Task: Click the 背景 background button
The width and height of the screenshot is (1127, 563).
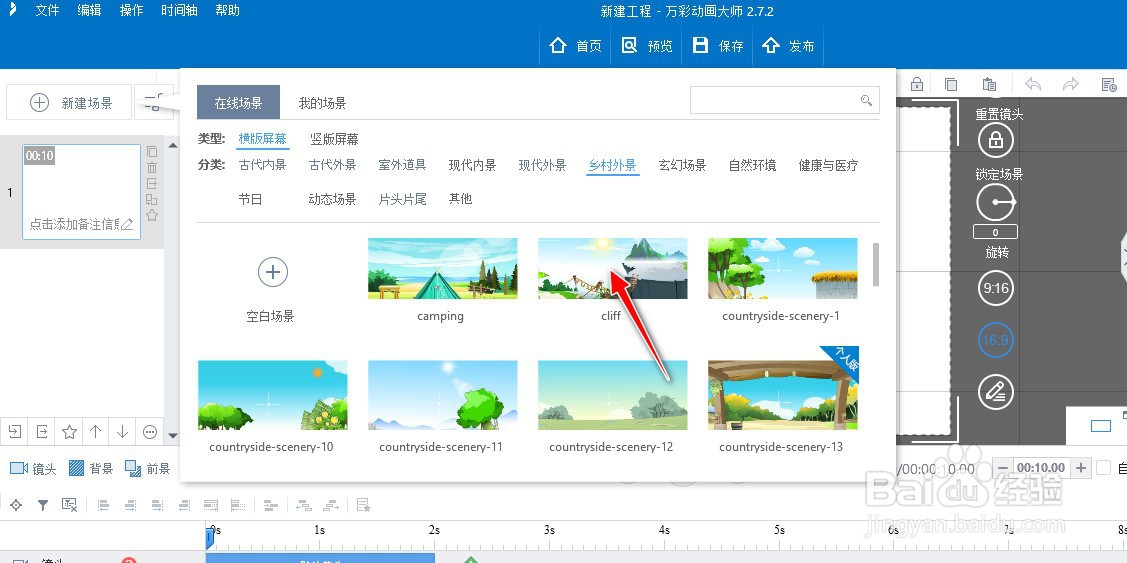Action: pos(91,469)
